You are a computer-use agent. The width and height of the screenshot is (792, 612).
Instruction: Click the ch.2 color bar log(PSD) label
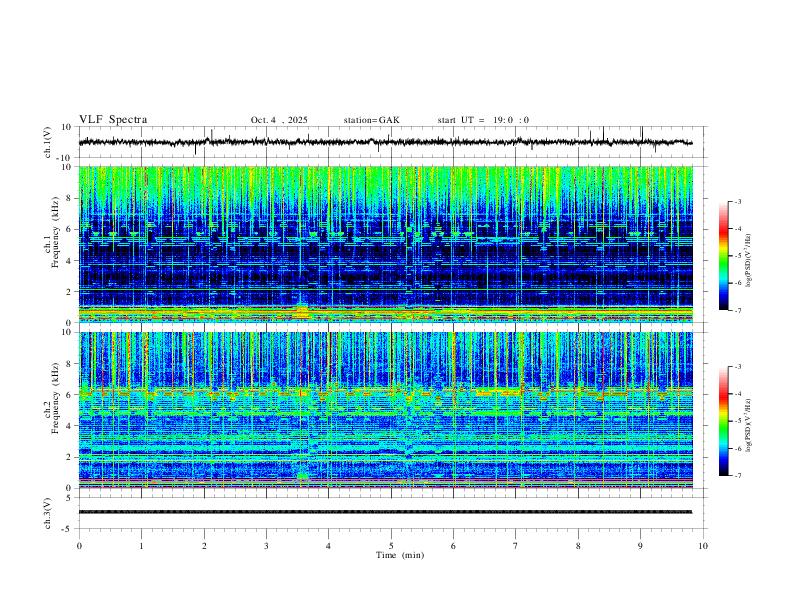point(749,426)
